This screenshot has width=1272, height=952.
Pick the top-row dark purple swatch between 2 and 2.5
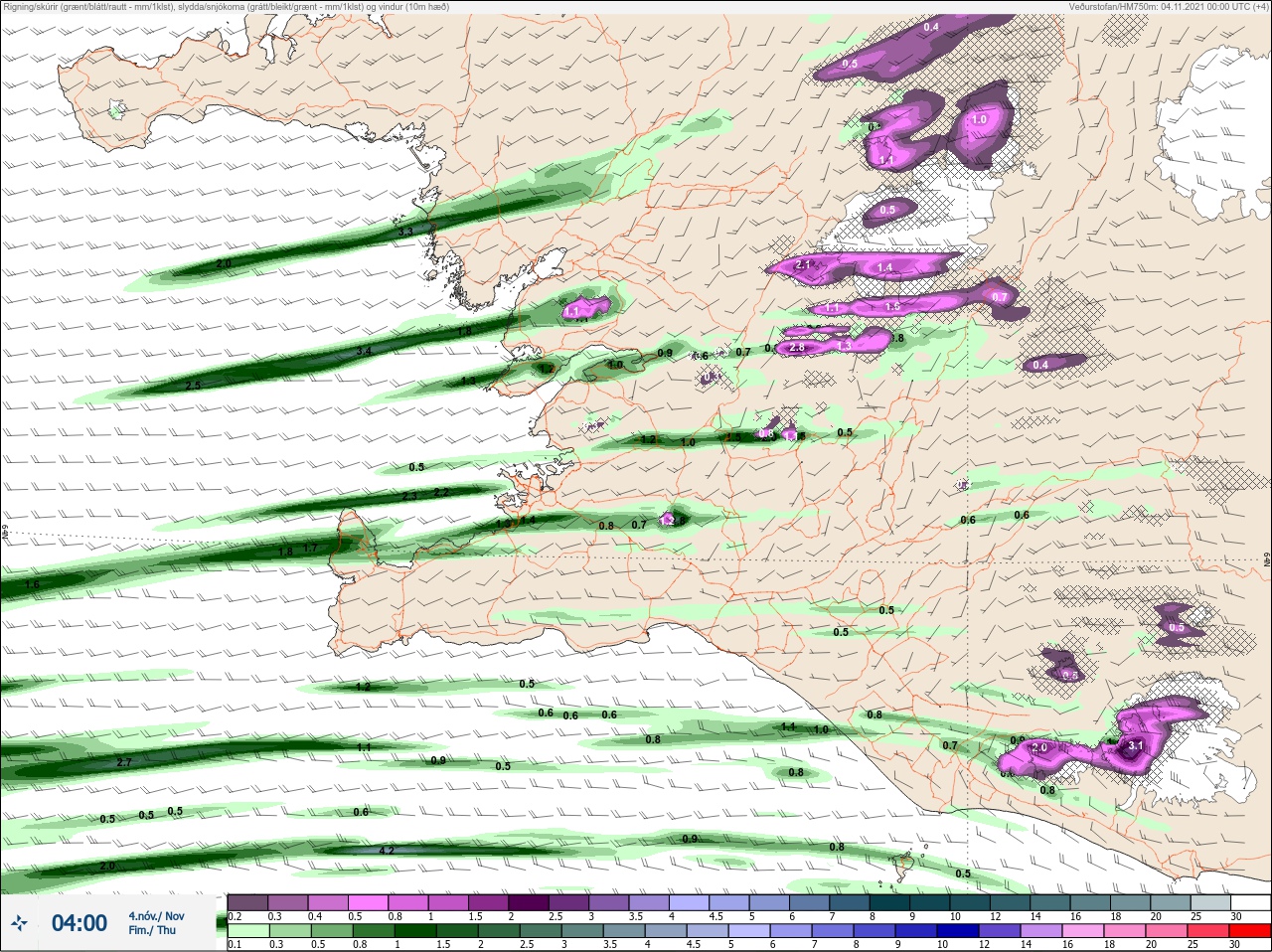tap(529, 901)
